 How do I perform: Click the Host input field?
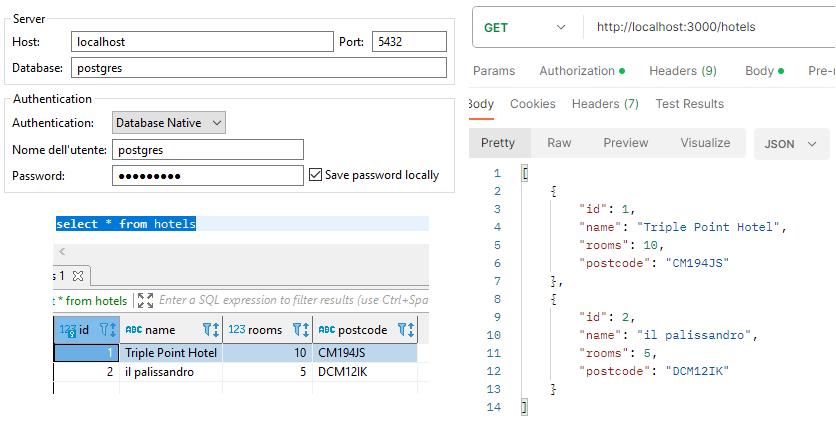[202, 42]
